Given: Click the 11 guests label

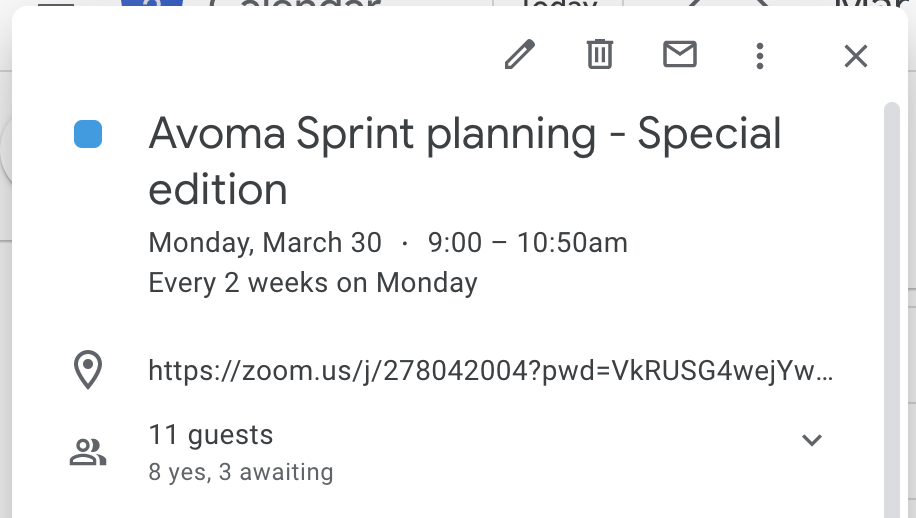Looking at the screenshot, I should click(x=211, y=435).
